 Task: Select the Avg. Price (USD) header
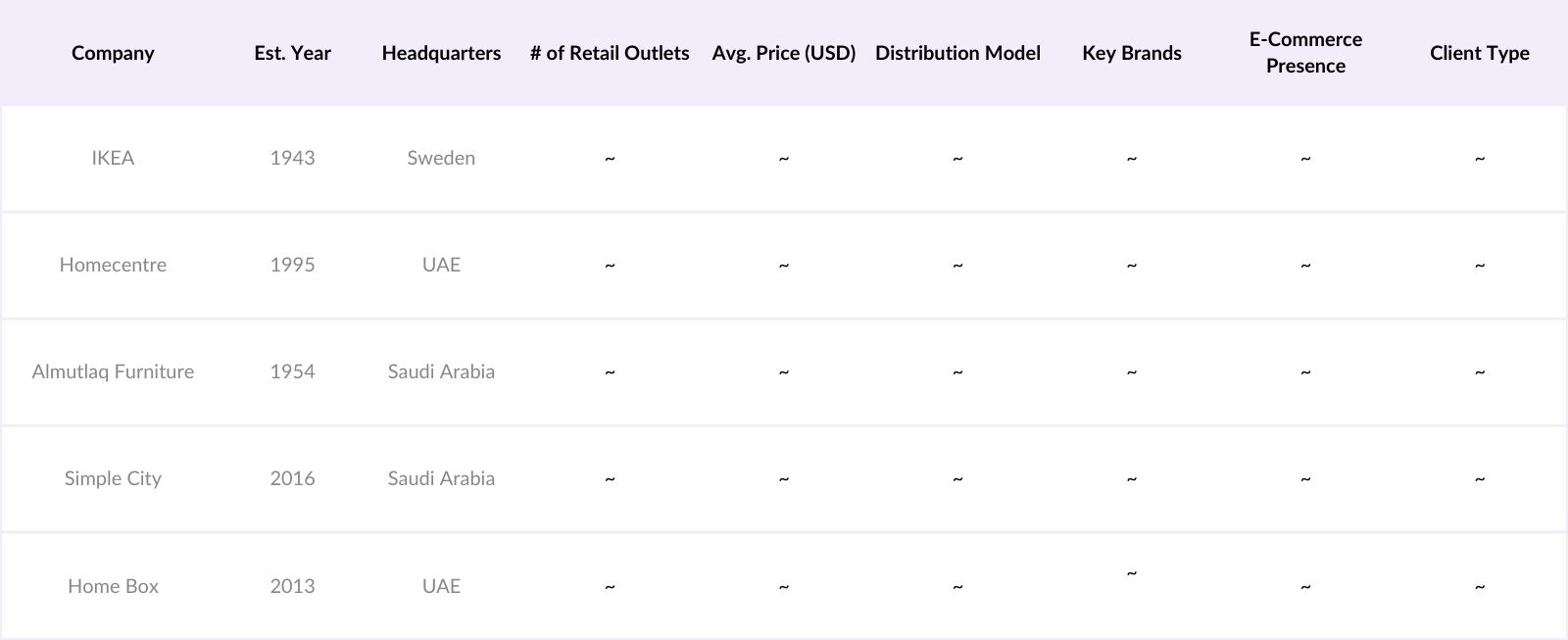coord(784,53)
